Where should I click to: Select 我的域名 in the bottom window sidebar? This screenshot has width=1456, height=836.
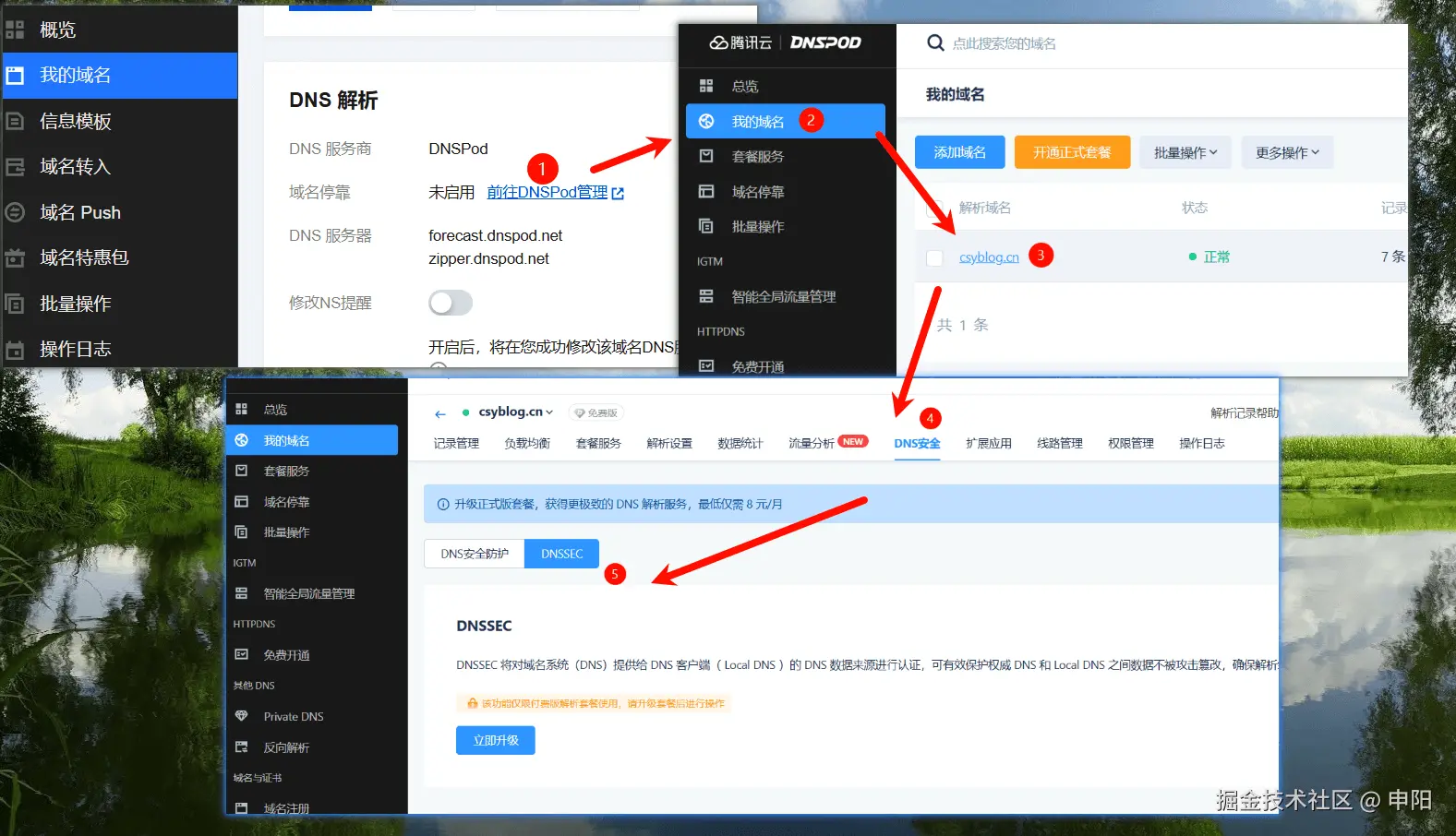click(312, 440)
